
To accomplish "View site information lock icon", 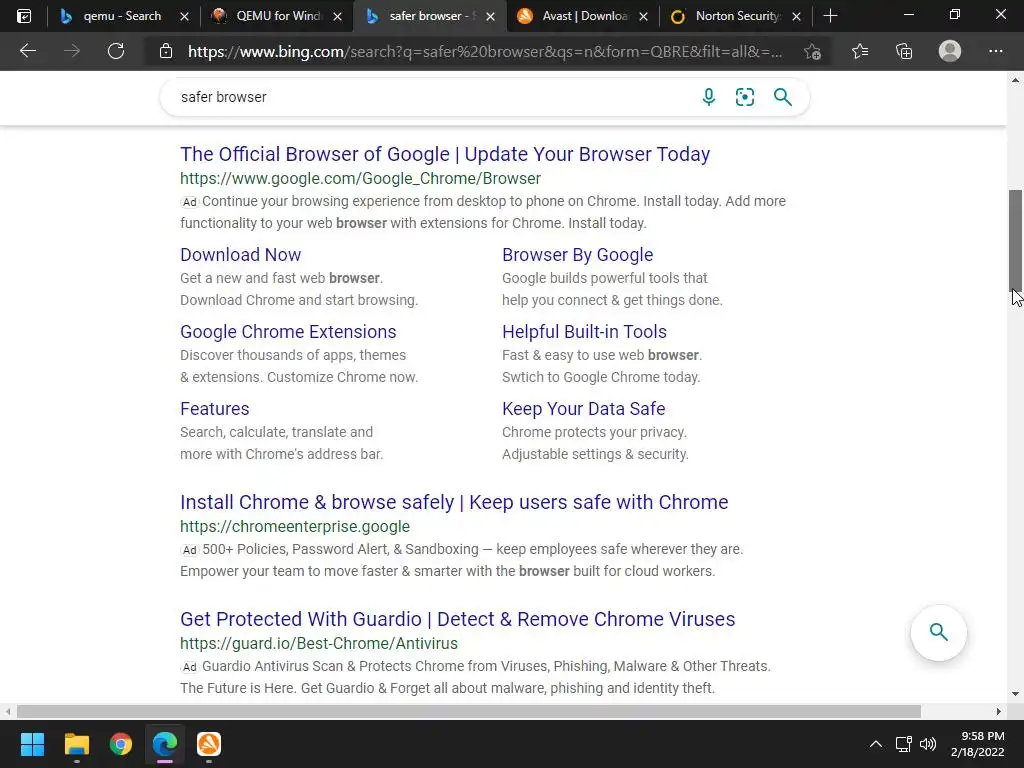I will click(x=166, y=51).
